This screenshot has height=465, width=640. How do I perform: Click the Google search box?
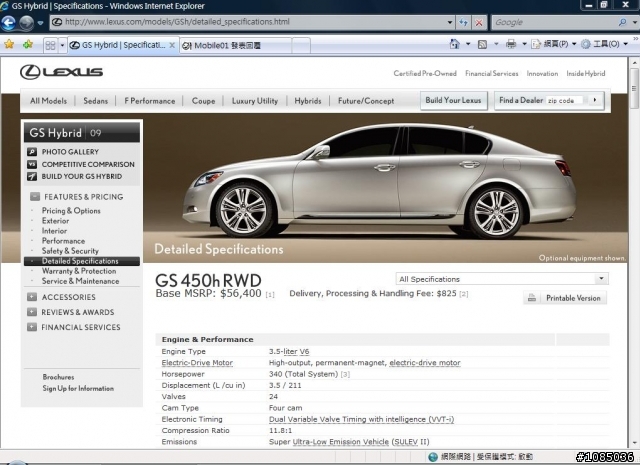pos(553,22)
